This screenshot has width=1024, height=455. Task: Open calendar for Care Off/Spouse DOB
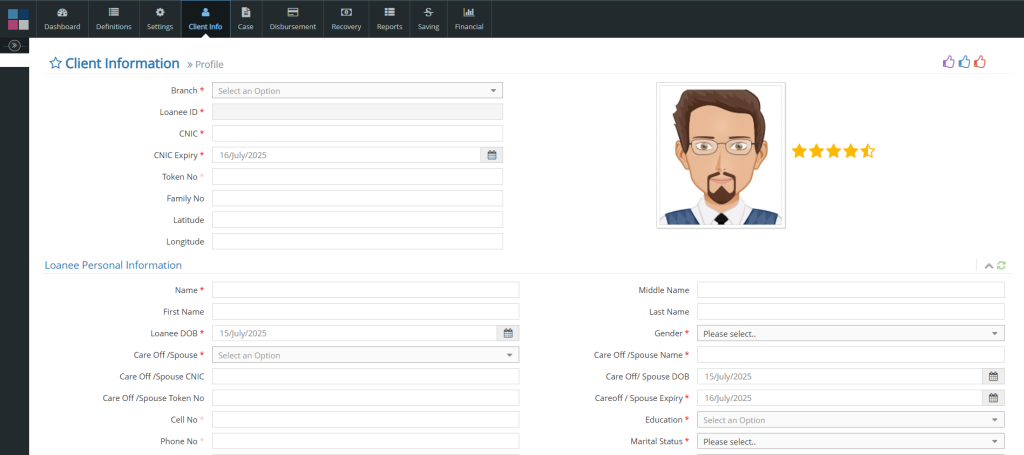[993, 376]
